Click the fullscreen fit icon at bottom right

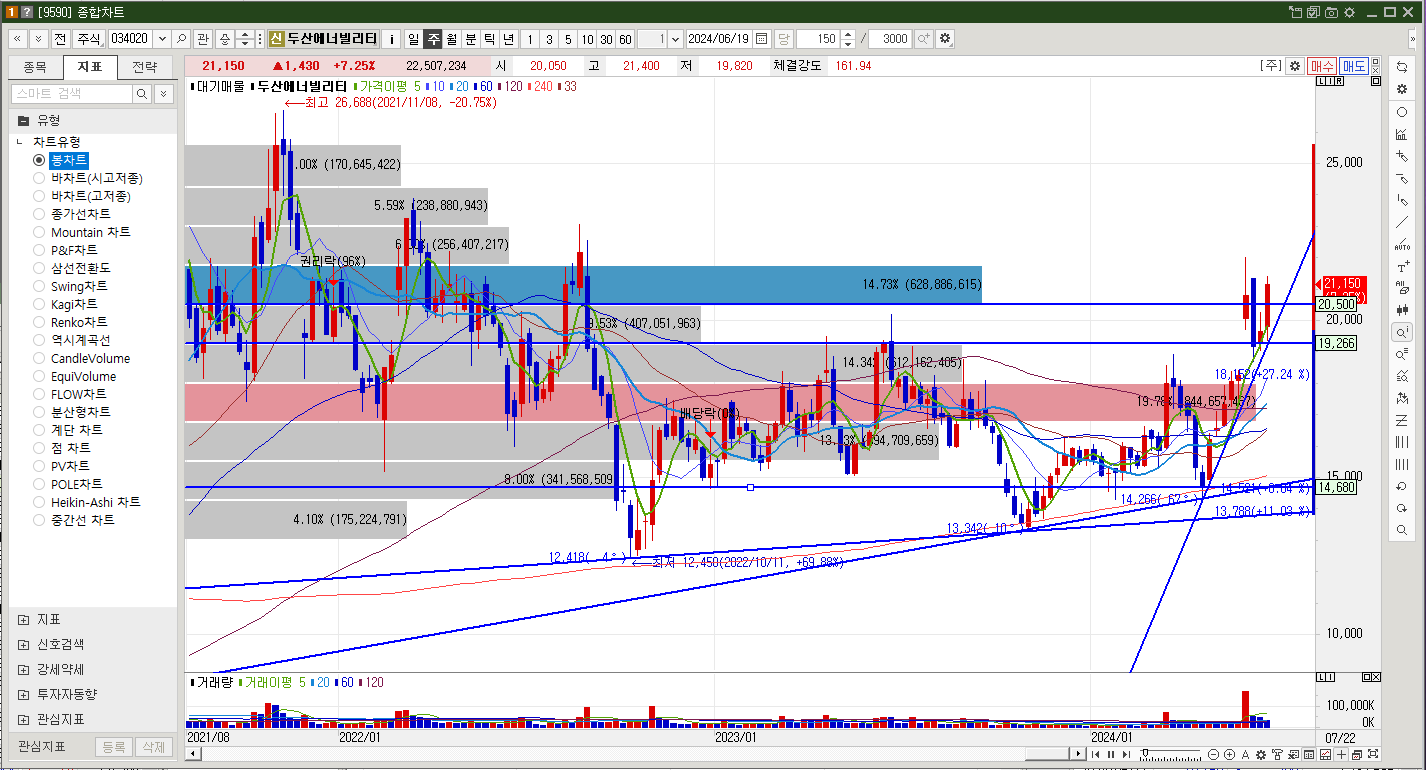pos(1371,754)
